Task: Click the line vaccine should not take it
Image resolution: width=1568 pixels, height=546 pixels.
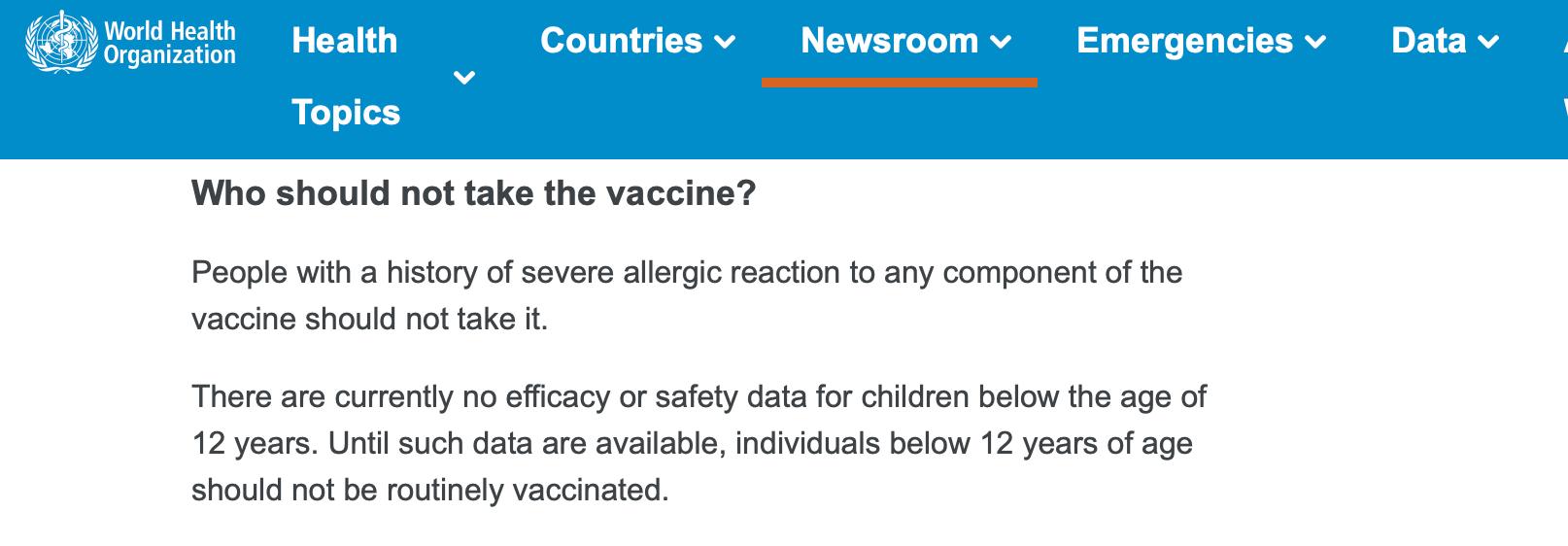Action: (x=369, y=319)
